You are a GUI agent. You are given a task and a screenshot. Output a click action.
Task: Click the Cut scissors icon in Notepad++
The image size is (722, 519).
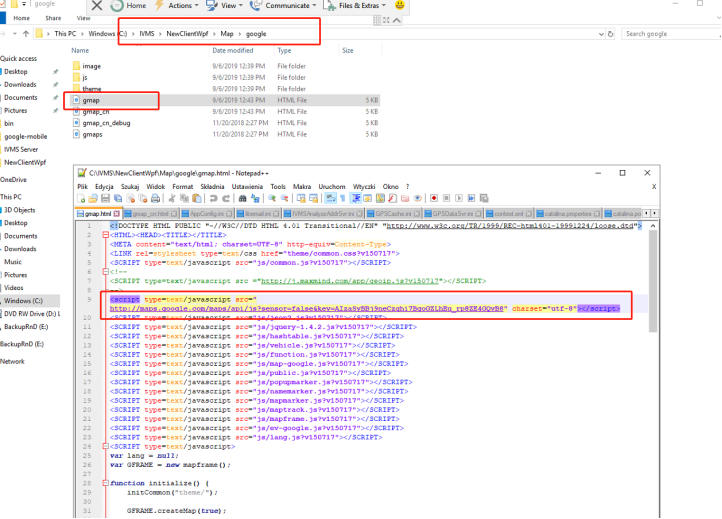pos(172,198)
